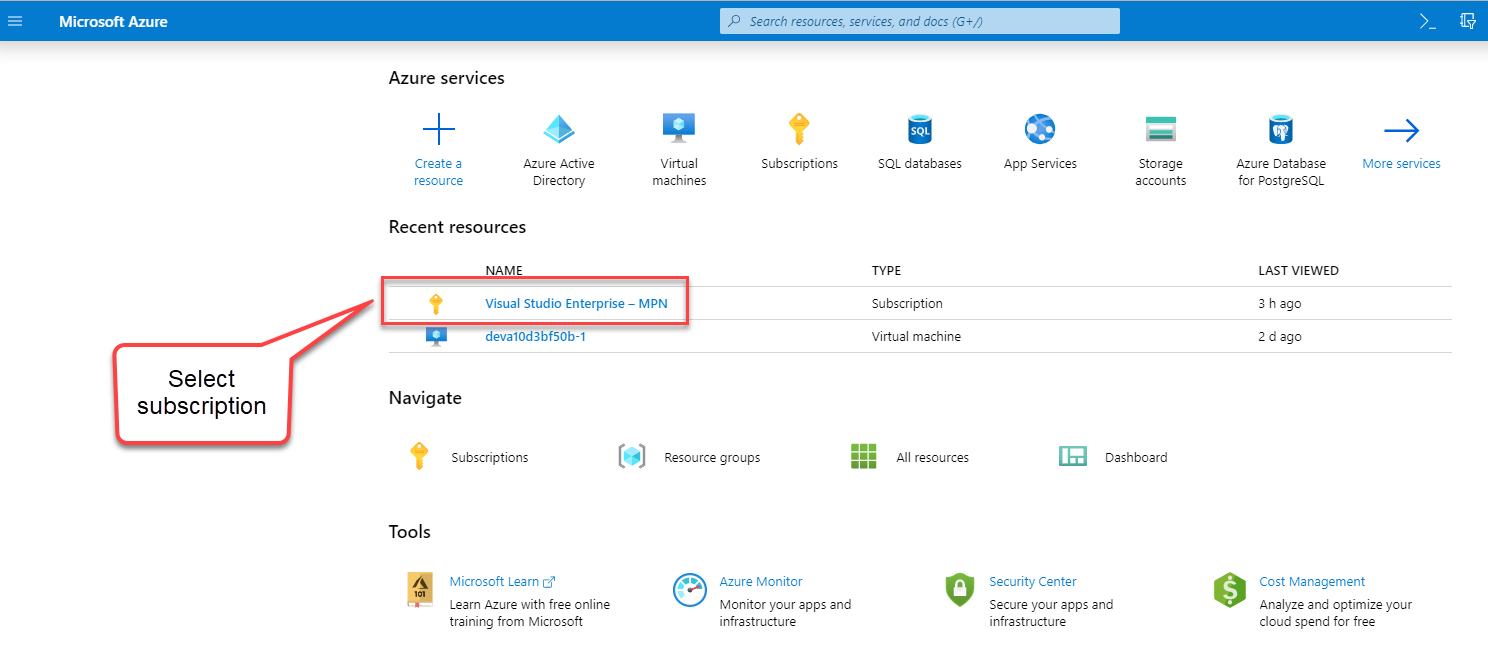Click the '2 d ago' last viewed cell

click(1280, 336)
